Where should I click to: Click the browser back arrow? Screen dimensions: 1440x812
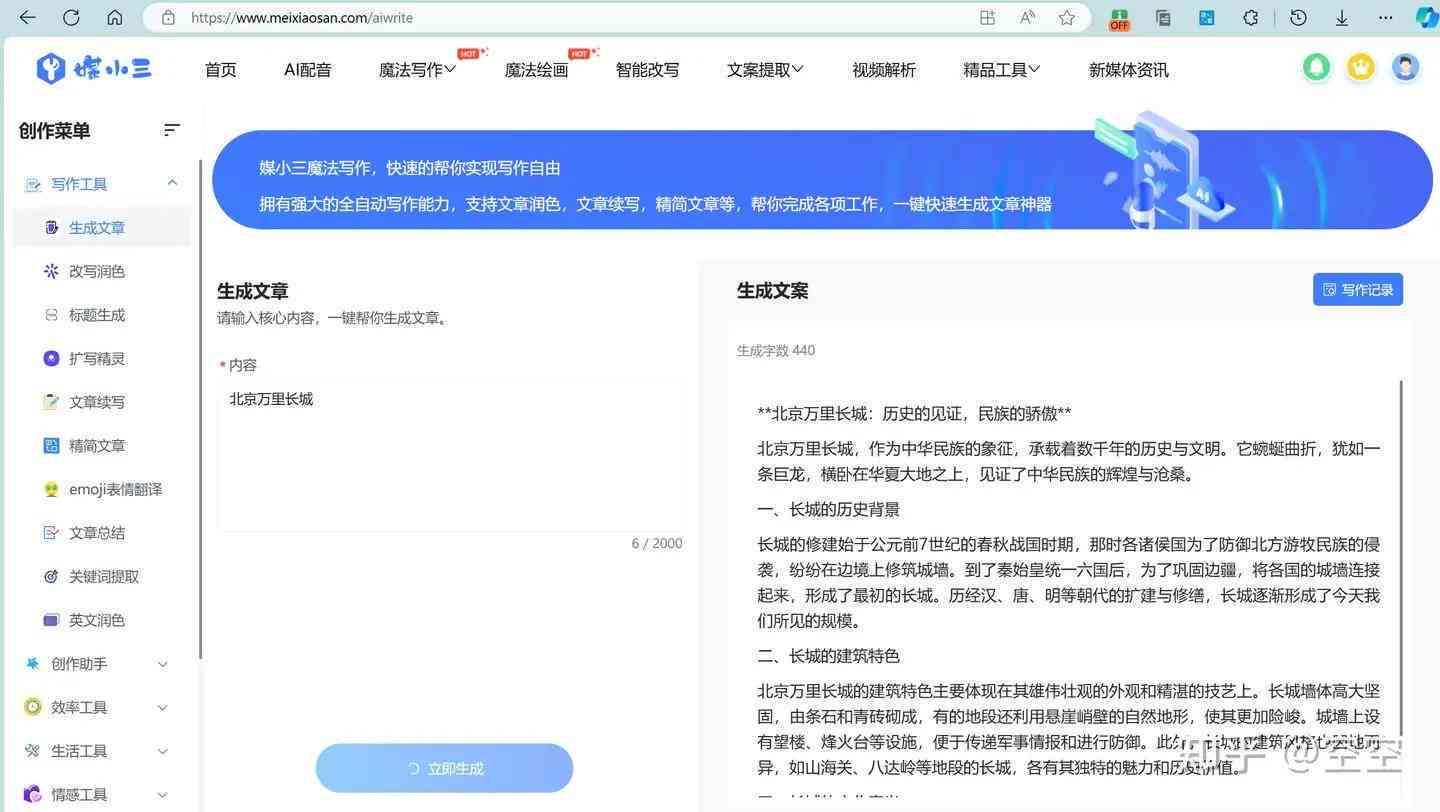coord(27,17)
